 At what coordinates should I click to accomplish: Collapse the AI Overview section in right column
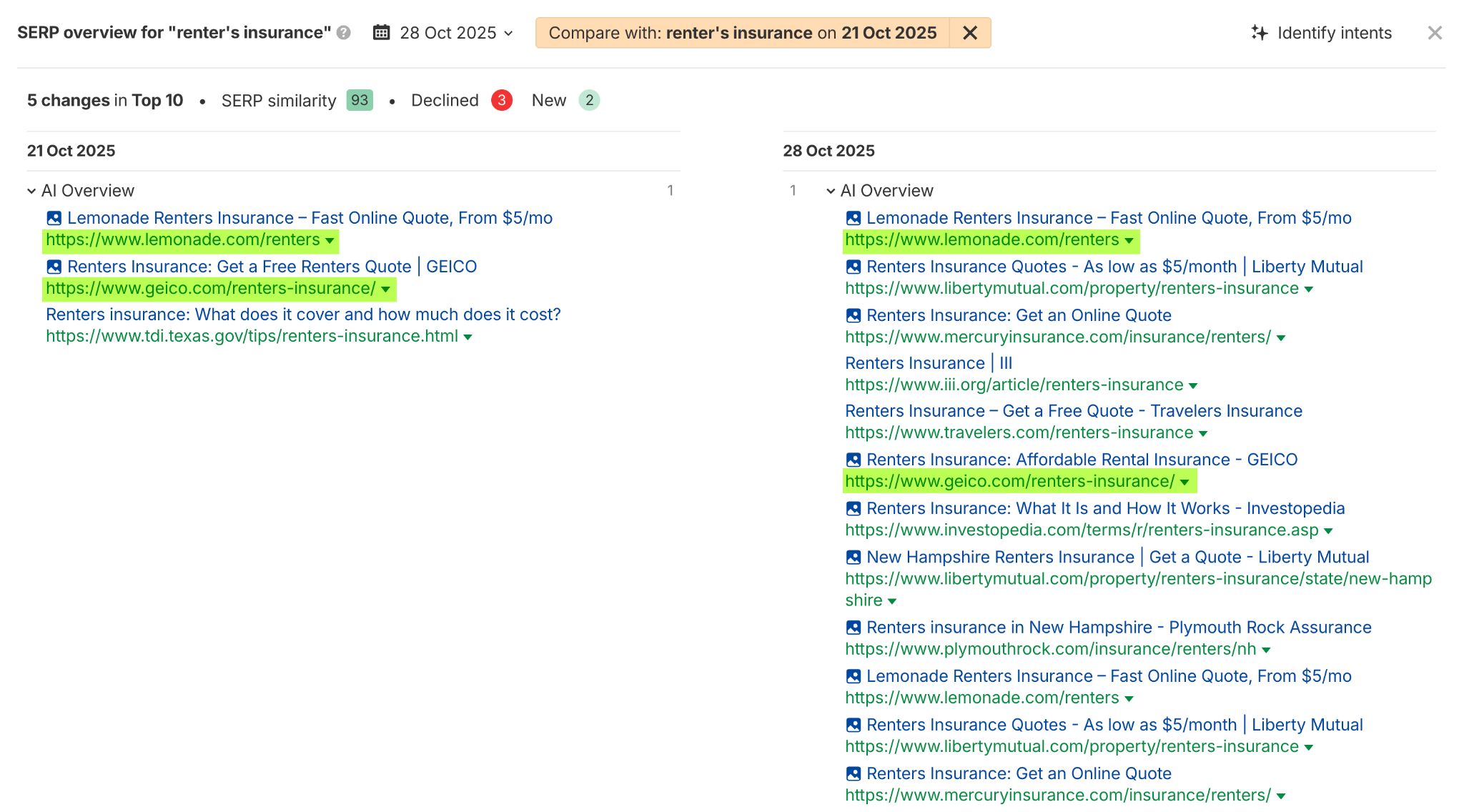[x=831, y=190]
